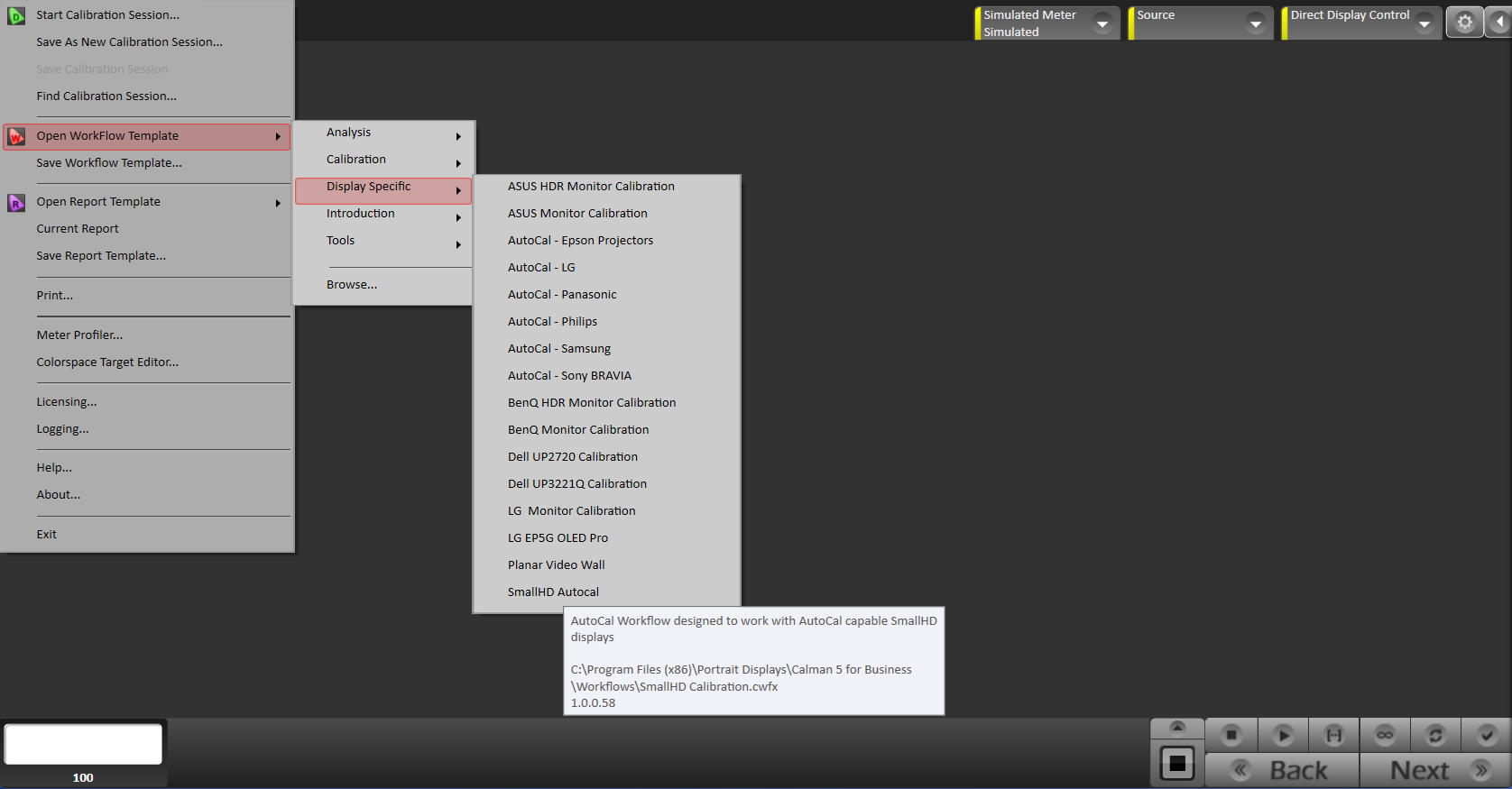The width and height of the screenshot is (1512, 789).
Task: Click the stop measurement icon
Action: tap(1231, 735)
